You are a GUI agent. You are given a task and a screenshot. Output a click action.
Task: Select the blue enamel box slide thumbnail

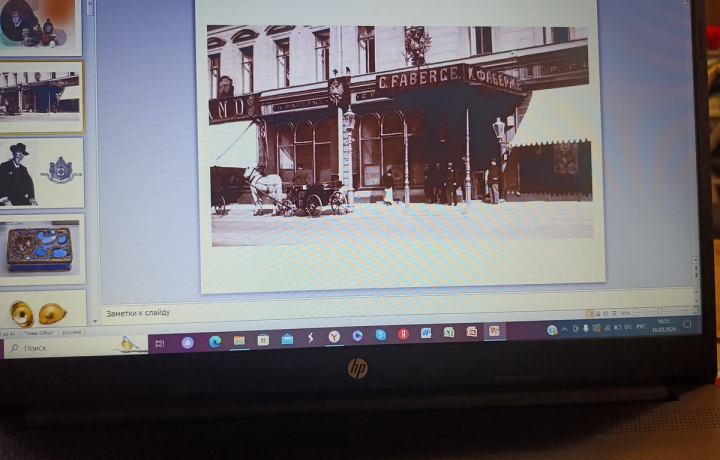[x=41, y=248]
